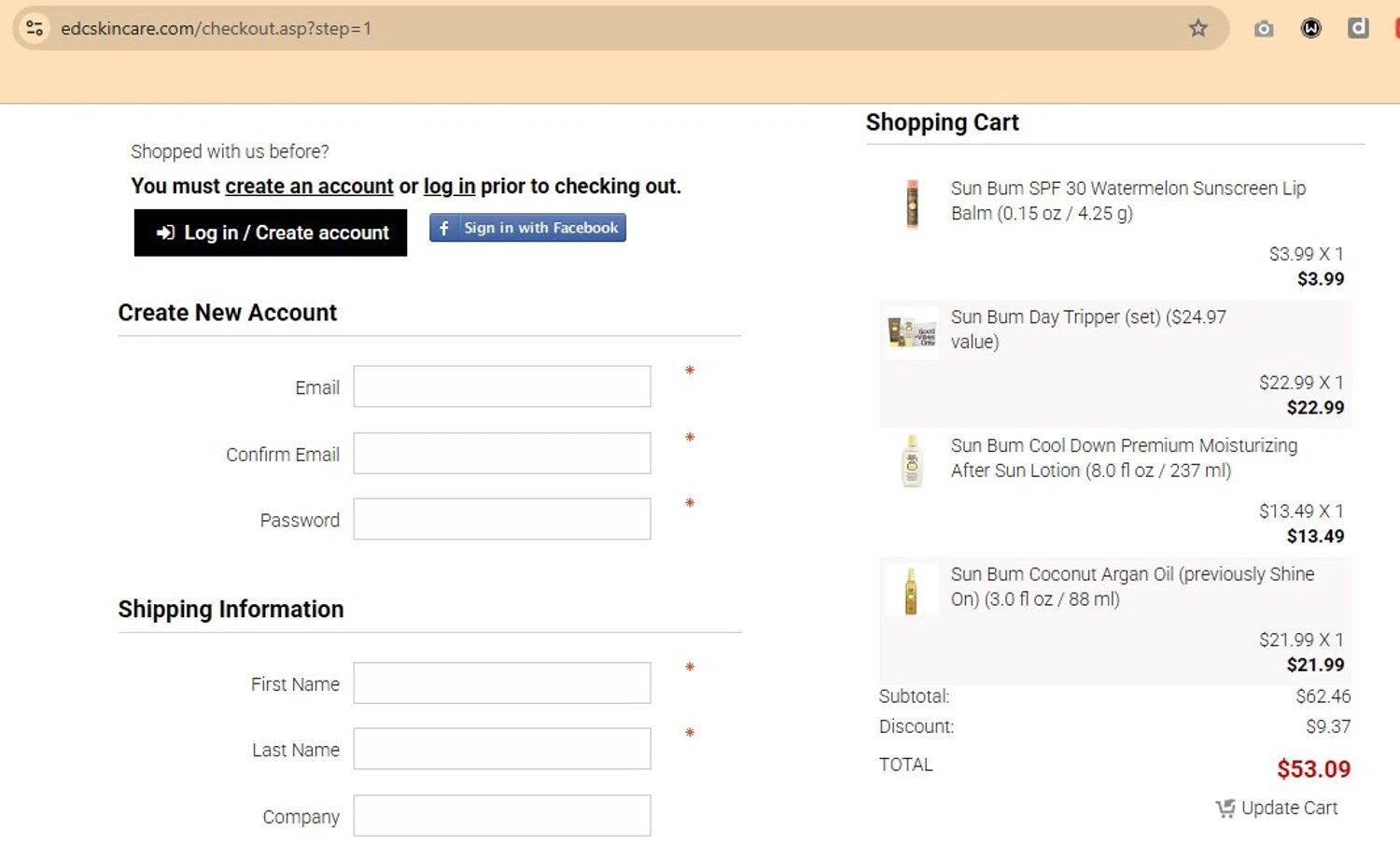Open the Sun Bum Day Tripper set thumbnail
Image resolution: width=1400 pixels, height=844 pixels.
912,332
